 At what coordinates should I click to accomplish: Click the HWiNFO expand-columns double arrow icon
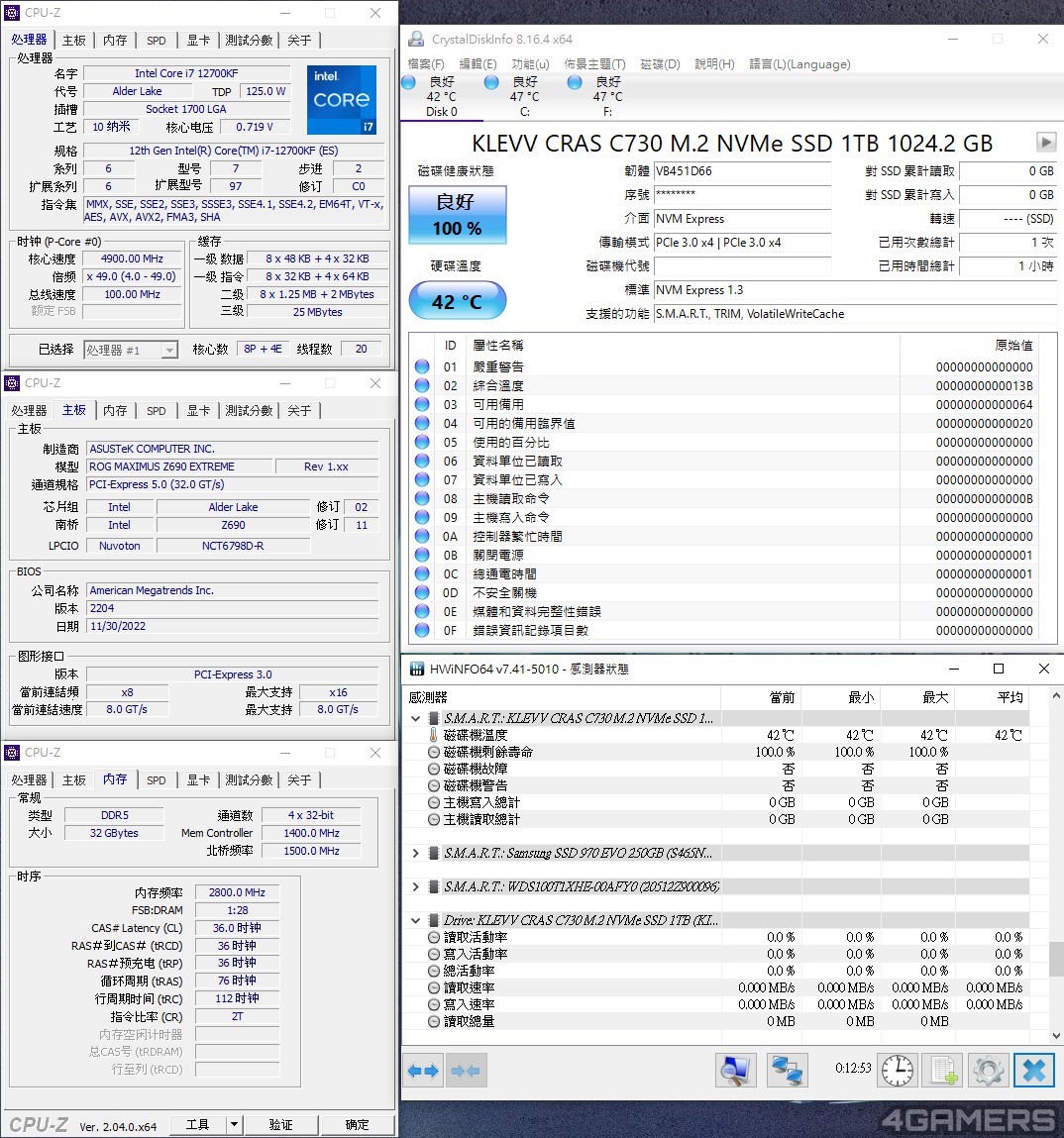(x=423, y=1071)
